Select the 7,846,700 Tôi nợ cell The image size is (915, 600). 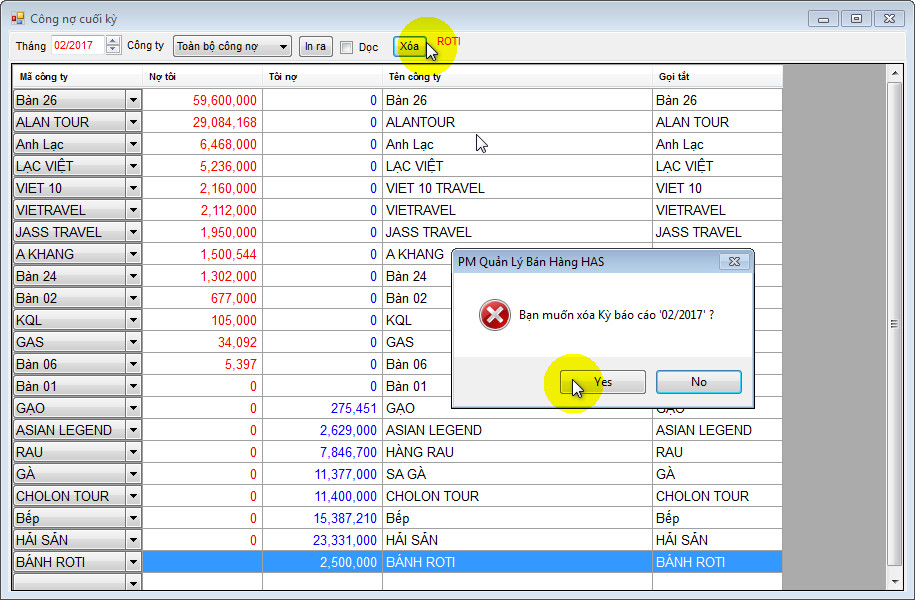322,452
